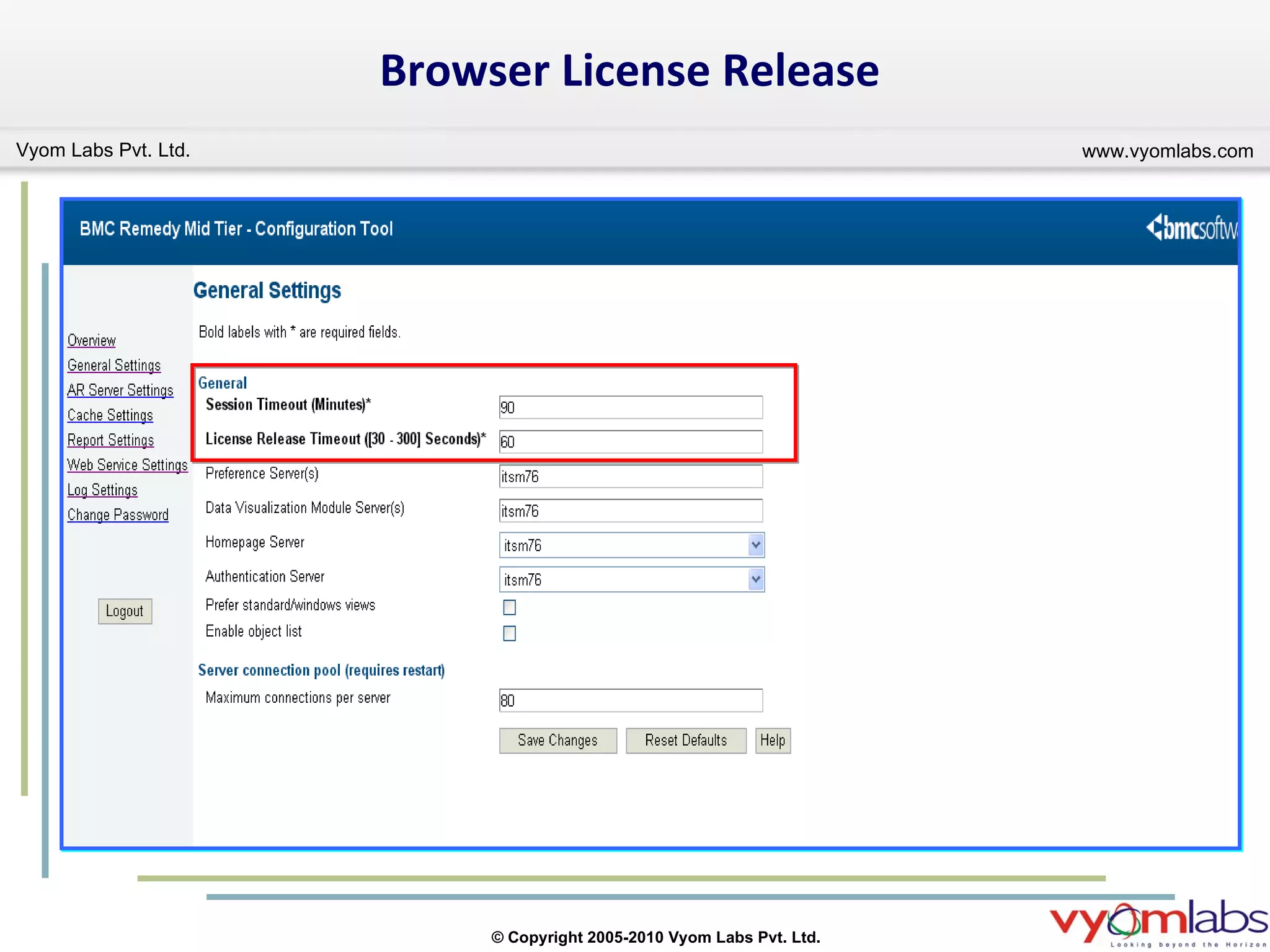Click the Help button
The height and width of the screenshot is (952, 1270).
click(x=773, y=741)
